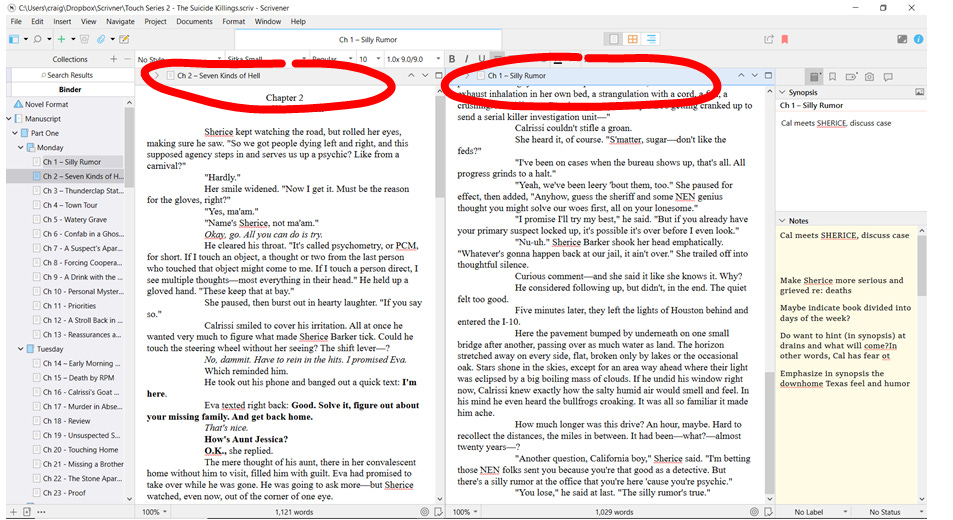953x520 pixels.
Task: Add a new collection with plus
Action: point(113,59)
